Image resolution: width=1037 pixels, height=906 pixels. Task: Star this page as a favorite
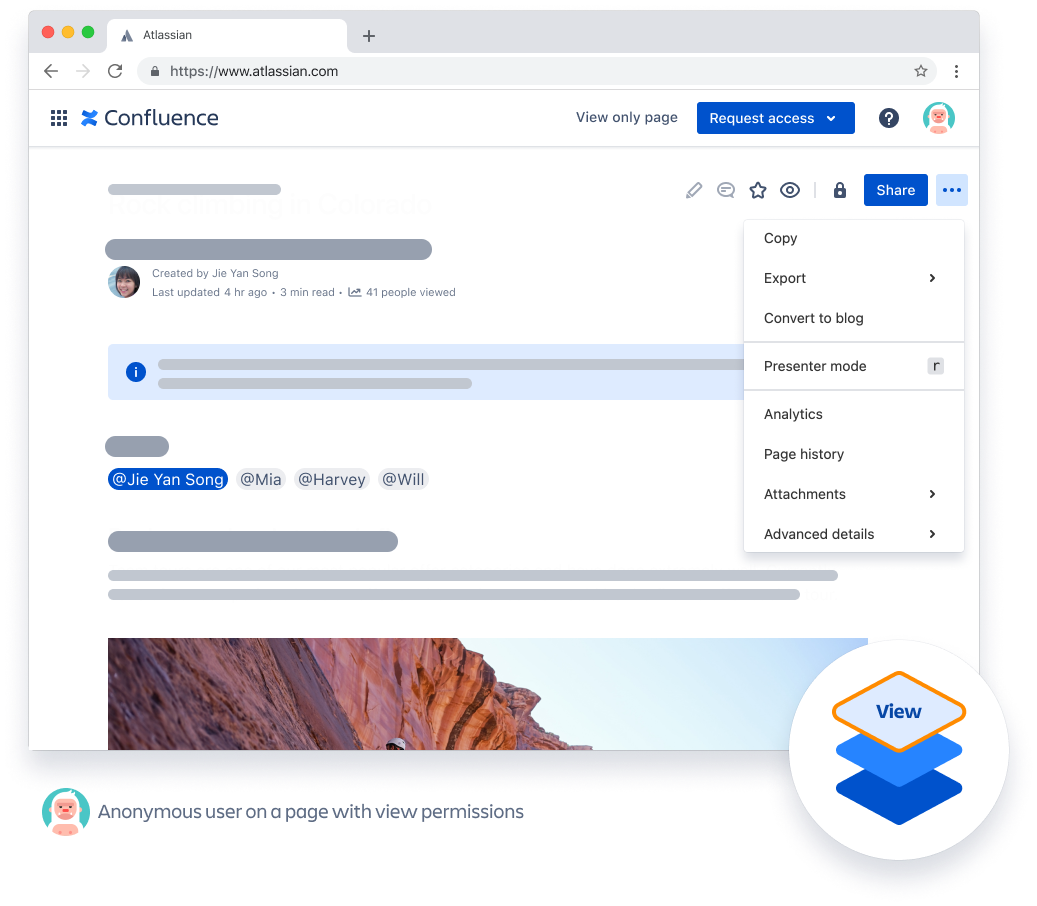(758, 190)
